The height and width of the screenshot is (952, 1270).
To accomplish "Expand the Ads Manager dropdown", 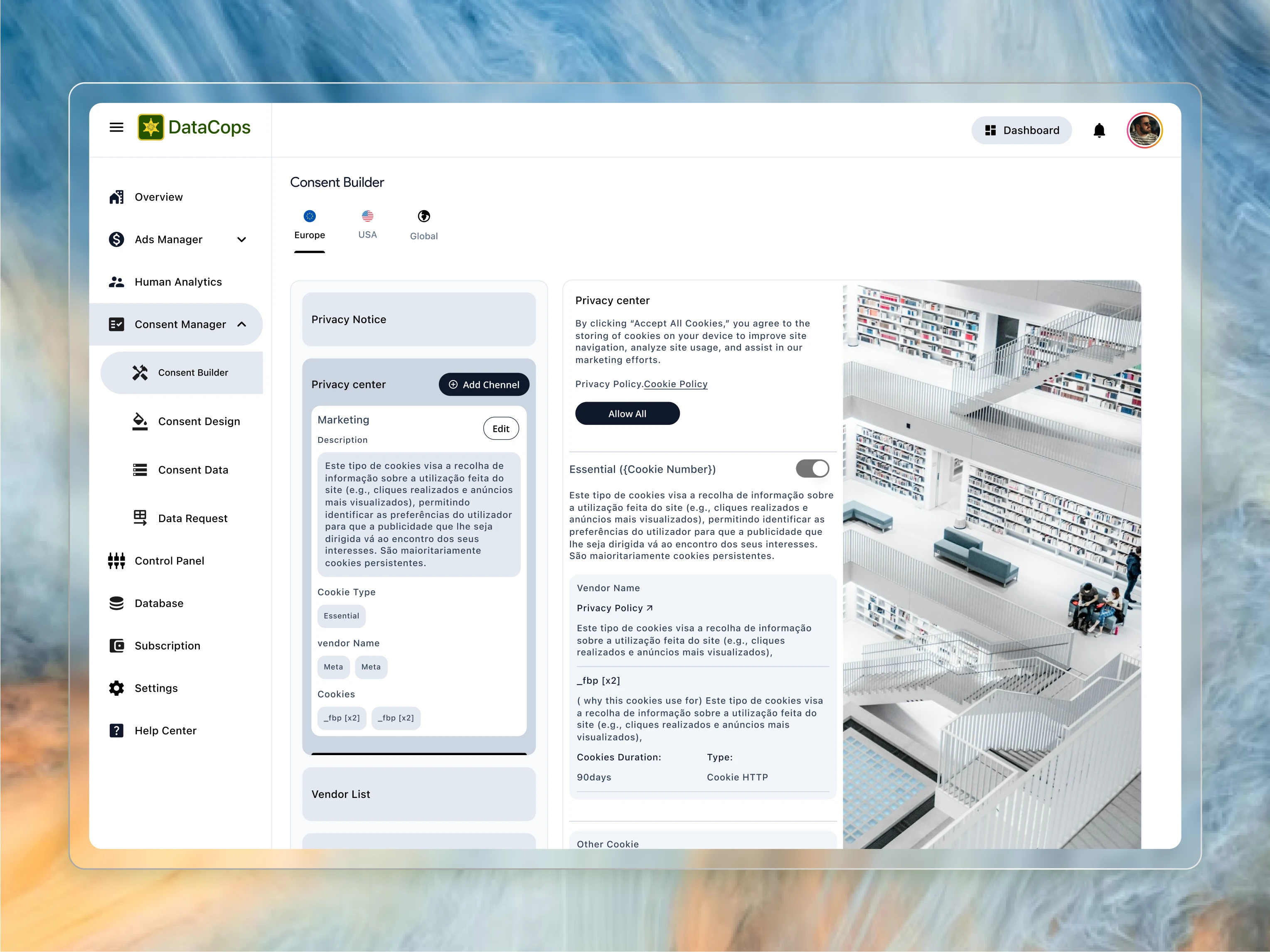I will click(242, 239).
